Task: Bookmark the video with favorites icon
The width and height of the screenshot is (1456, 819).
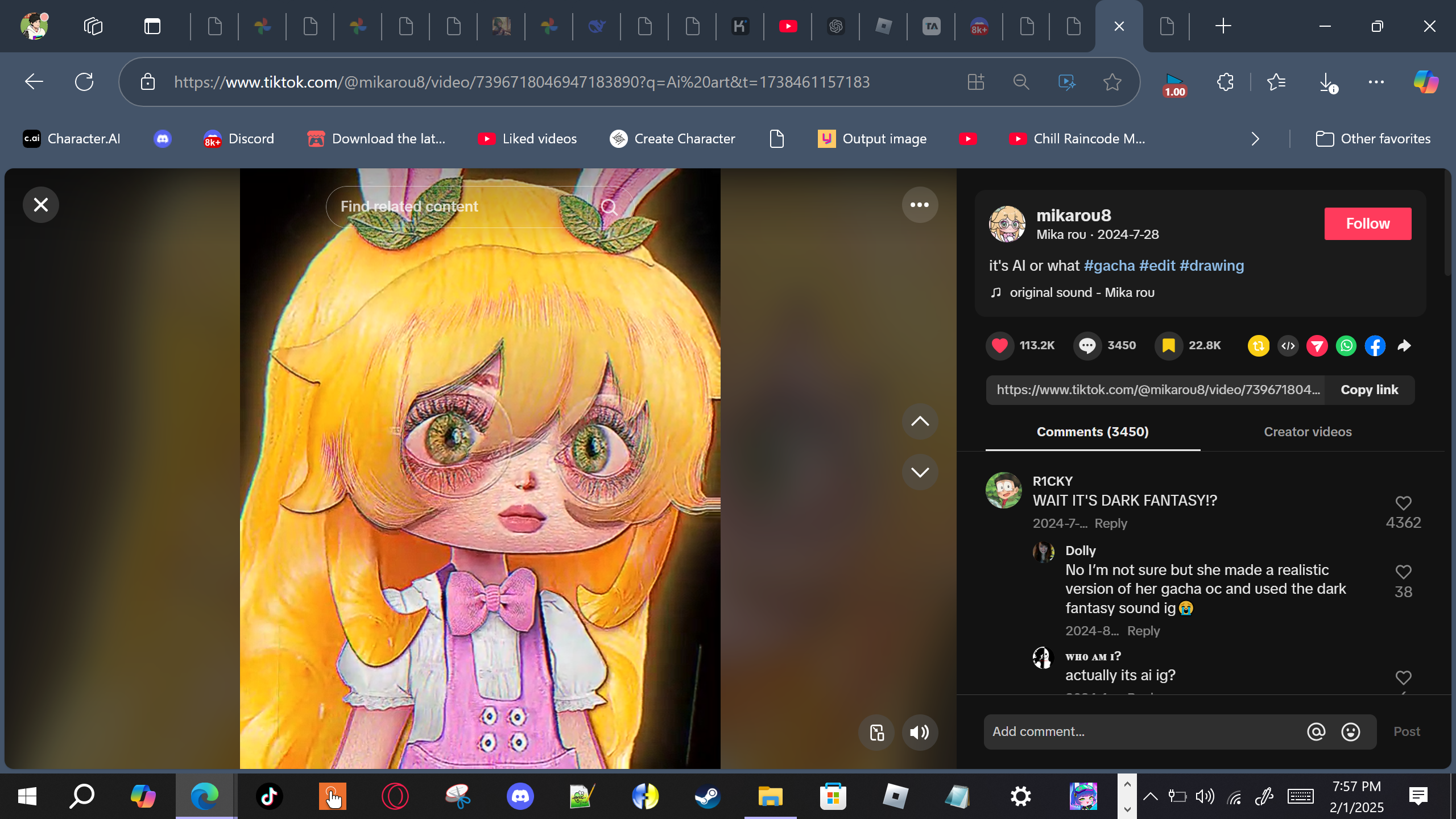Action: click(1168, 345)
